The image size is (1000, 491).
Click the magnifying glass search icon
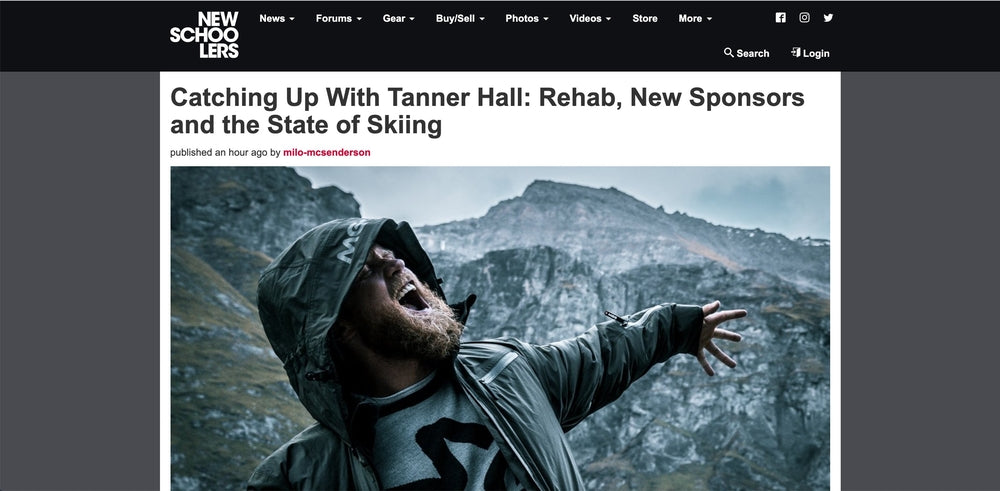click(728, 53)
